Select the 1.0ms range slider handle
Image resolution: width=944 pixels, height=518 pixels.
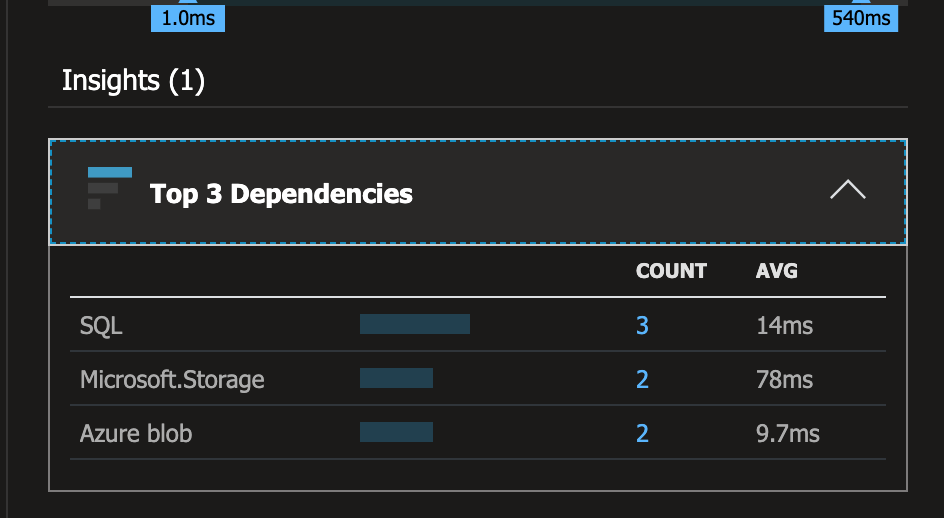click(x=188, y=17)
